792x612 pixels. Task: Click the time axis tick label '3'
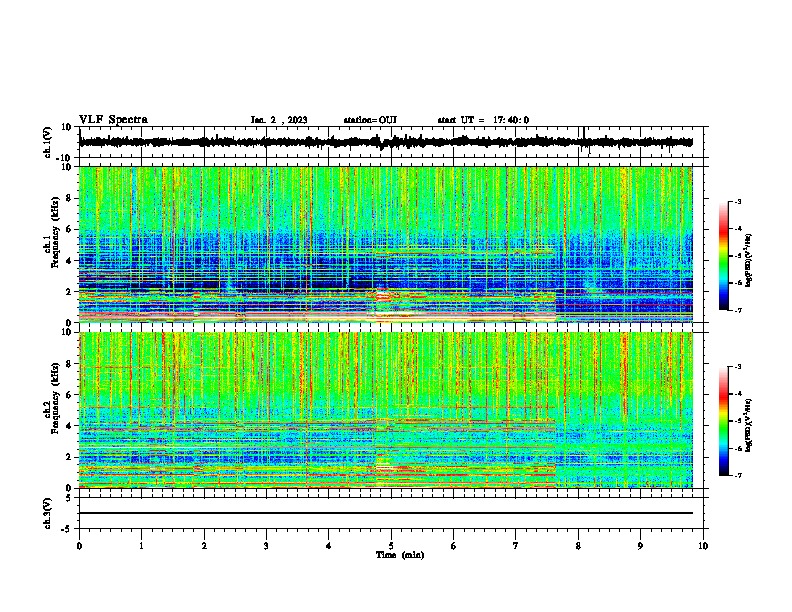coord(266,546)
